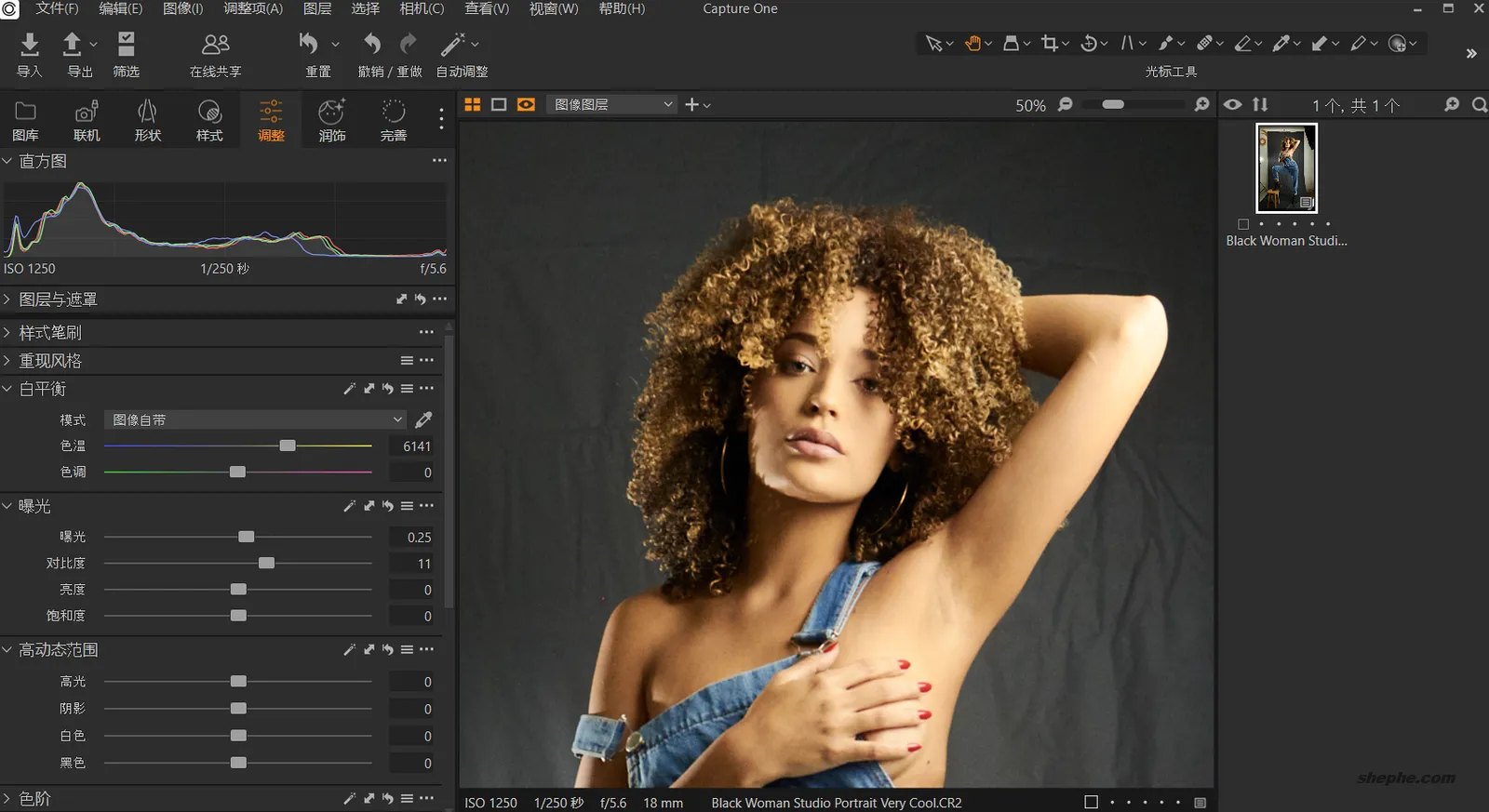This screenshot has width=1489, height=812.
Task: Expand the 色阶 levels panel
Action: pyautogui.click(x=7, y=798)
